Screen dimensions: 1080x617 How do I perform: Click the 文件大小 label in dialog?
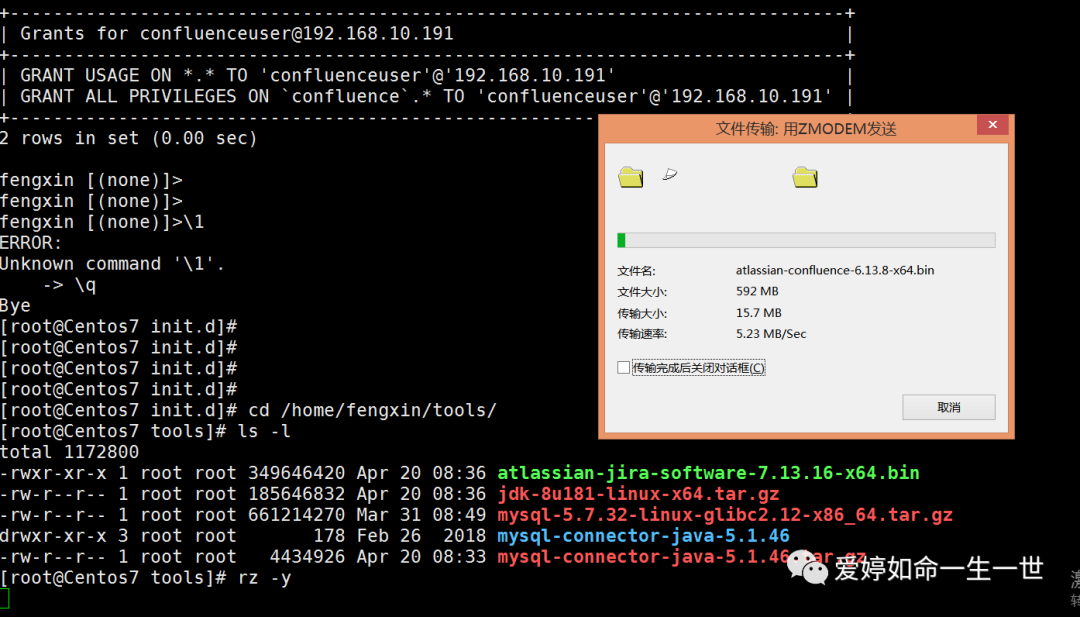[642, 292]
